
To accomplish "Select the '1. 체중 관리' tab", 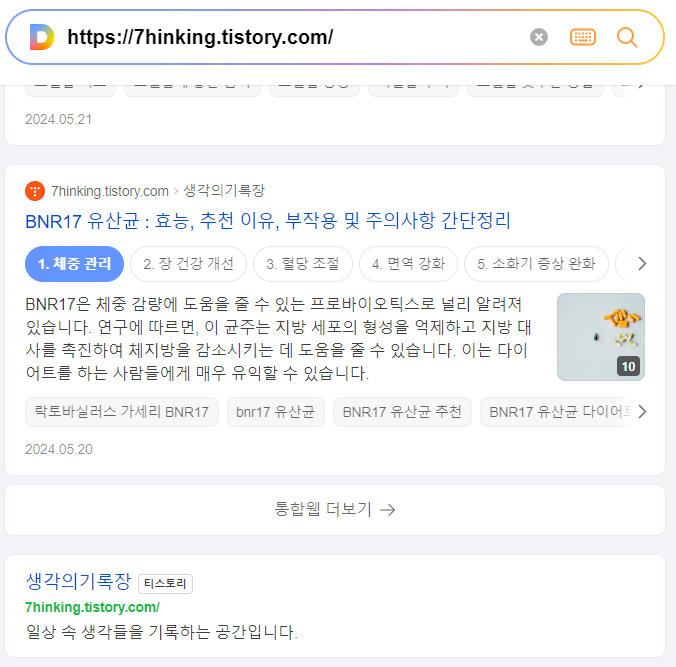I will (x=75, y=264).
